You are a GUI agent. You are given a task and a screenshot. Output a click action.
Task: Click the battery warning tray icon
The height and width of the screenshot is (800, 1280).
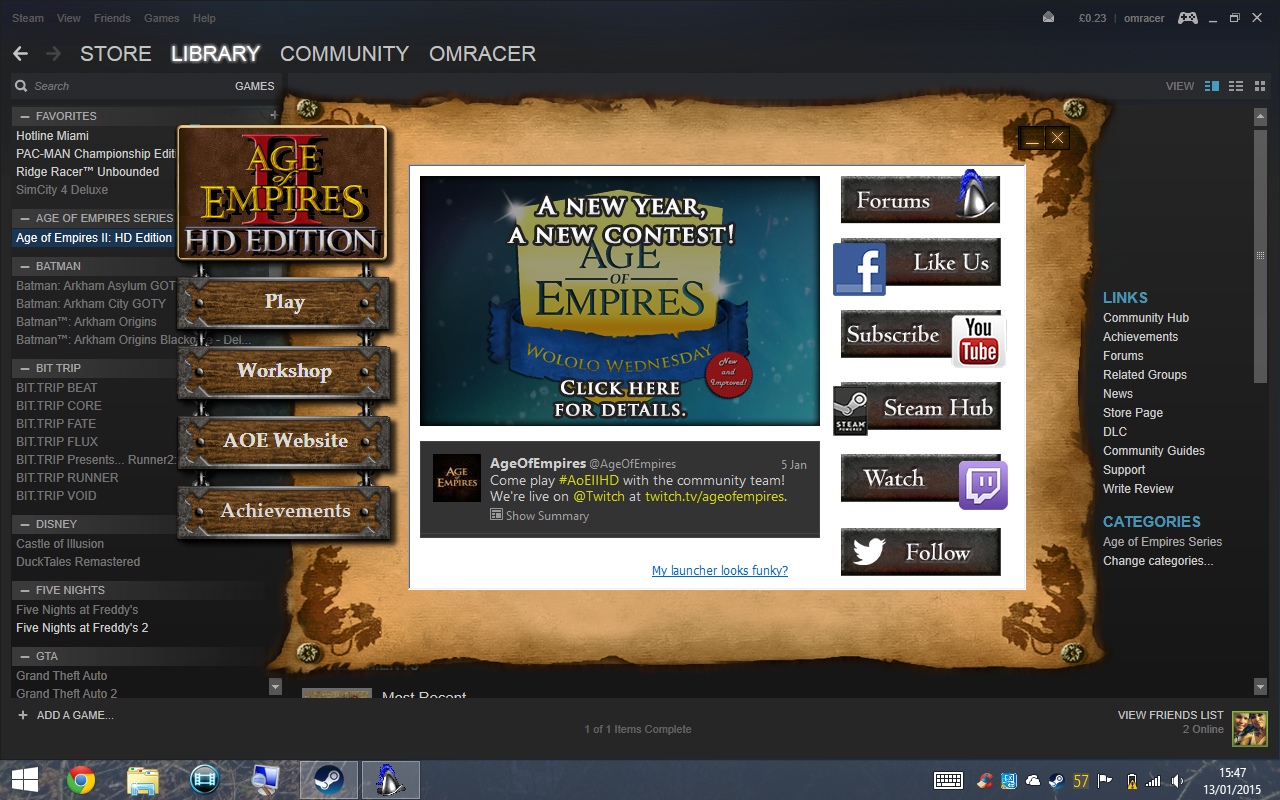pos(1131,781)
